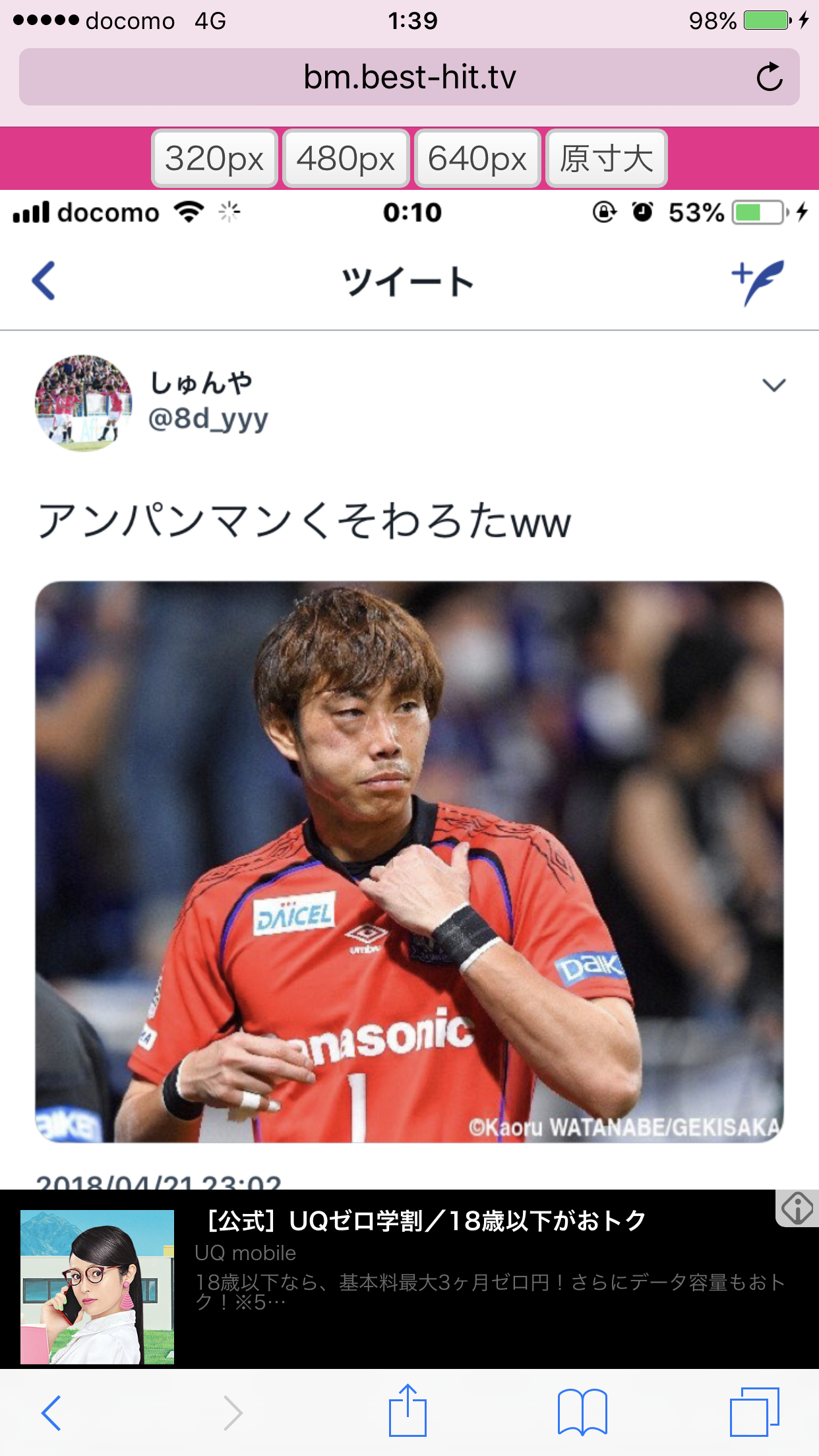
Task: Open the UQゼロ学割 ad headline
Action: coord(425,1221)
